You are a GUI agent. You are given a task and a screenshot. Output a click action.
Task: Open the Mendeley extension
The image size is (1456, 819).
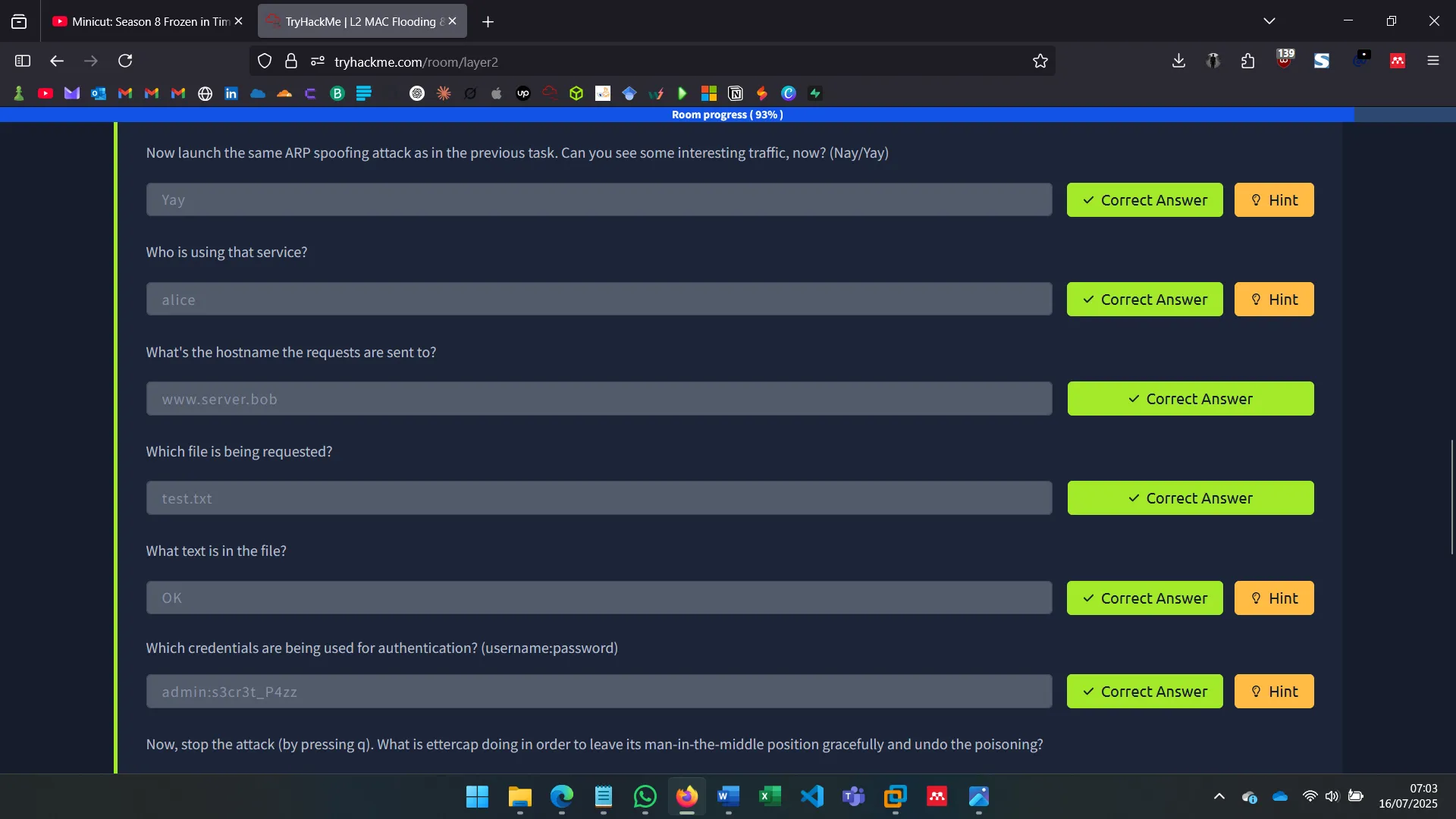pyautogui.click(x=1398, y=61)
